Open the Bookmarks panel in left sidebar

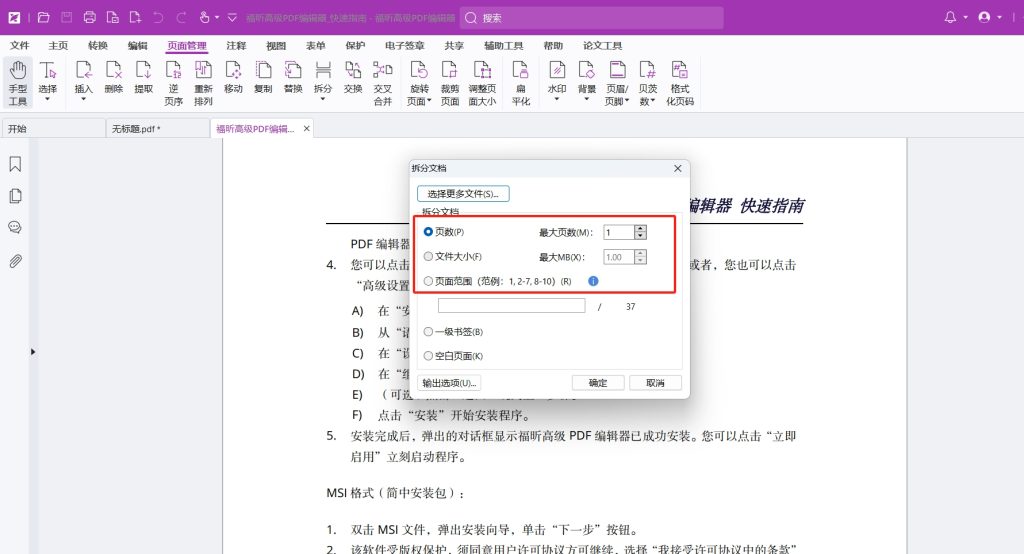(15, 164)
